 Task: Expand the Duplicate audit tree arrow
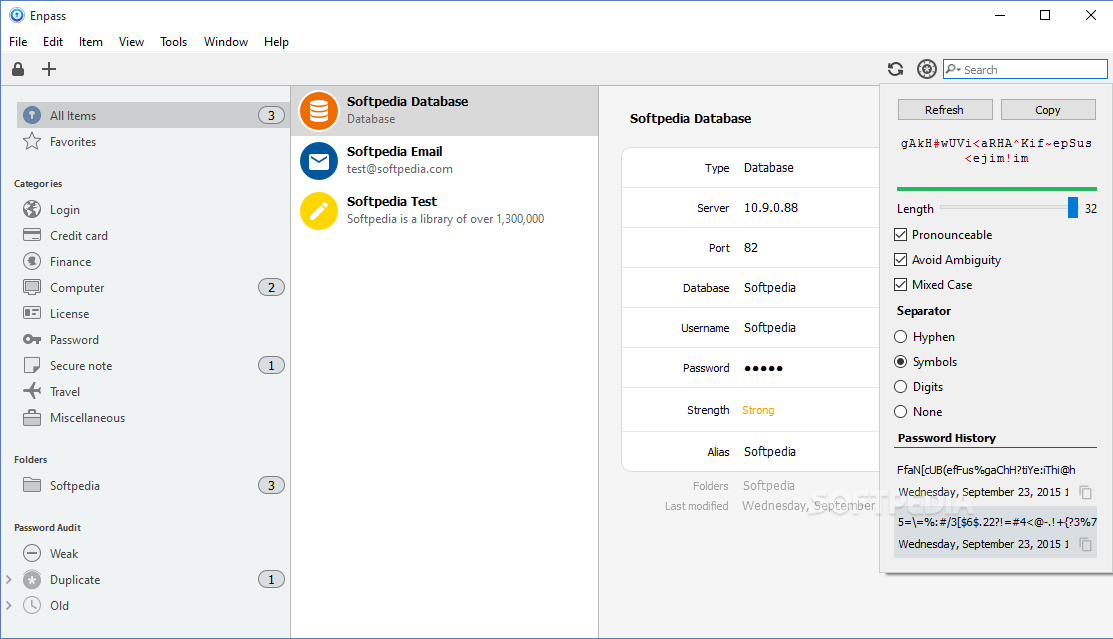(x=9, y=579)
